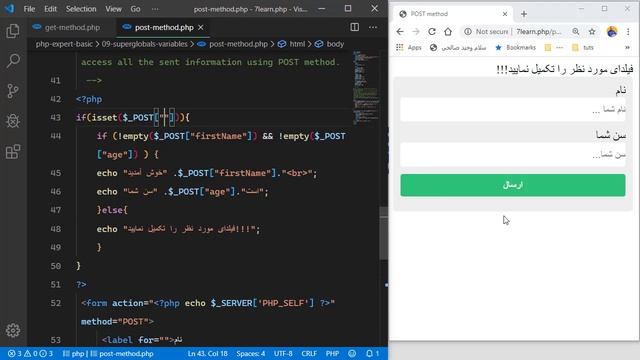Go back in the Chrome browser
The width and height of the screenshot is (640, 360).
point(400,31)
